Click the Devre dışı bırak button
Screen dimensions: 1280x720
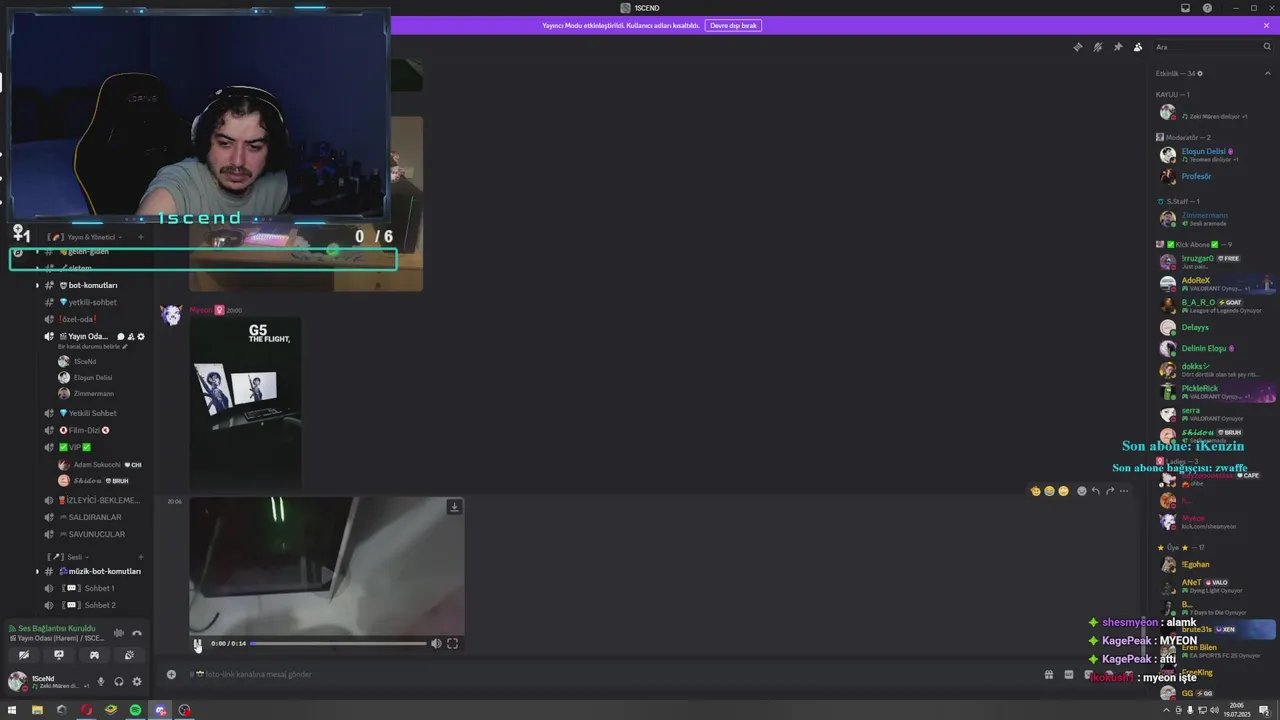(733, 25)
